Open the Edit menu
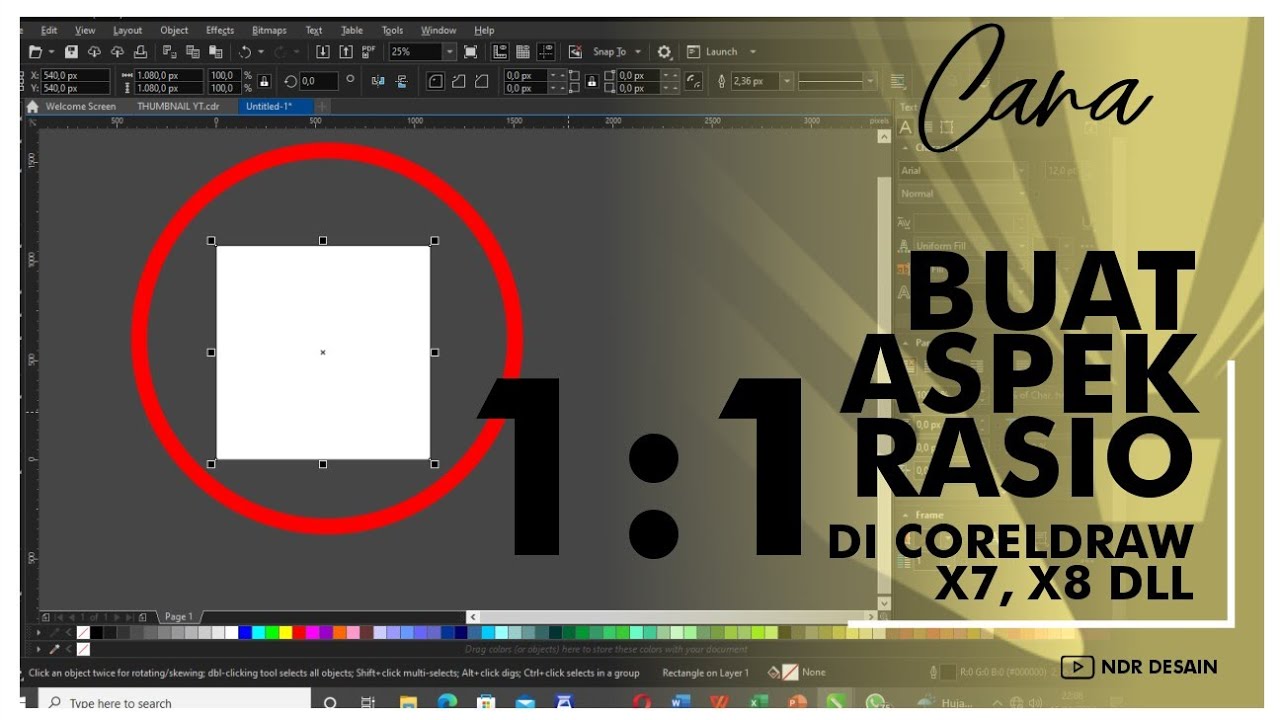This screenshot has height=720, width=1280. (49, 31)
